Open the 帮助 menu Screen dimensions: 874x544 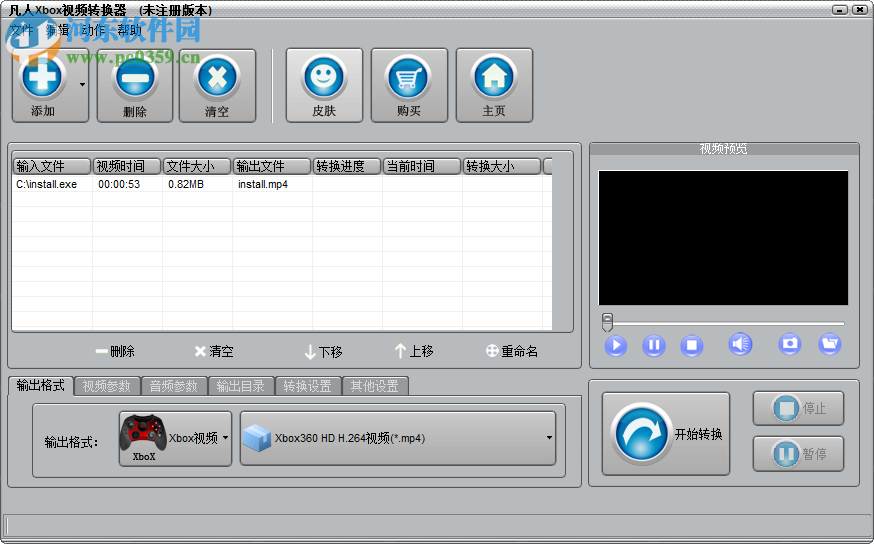tap(129, 30)
